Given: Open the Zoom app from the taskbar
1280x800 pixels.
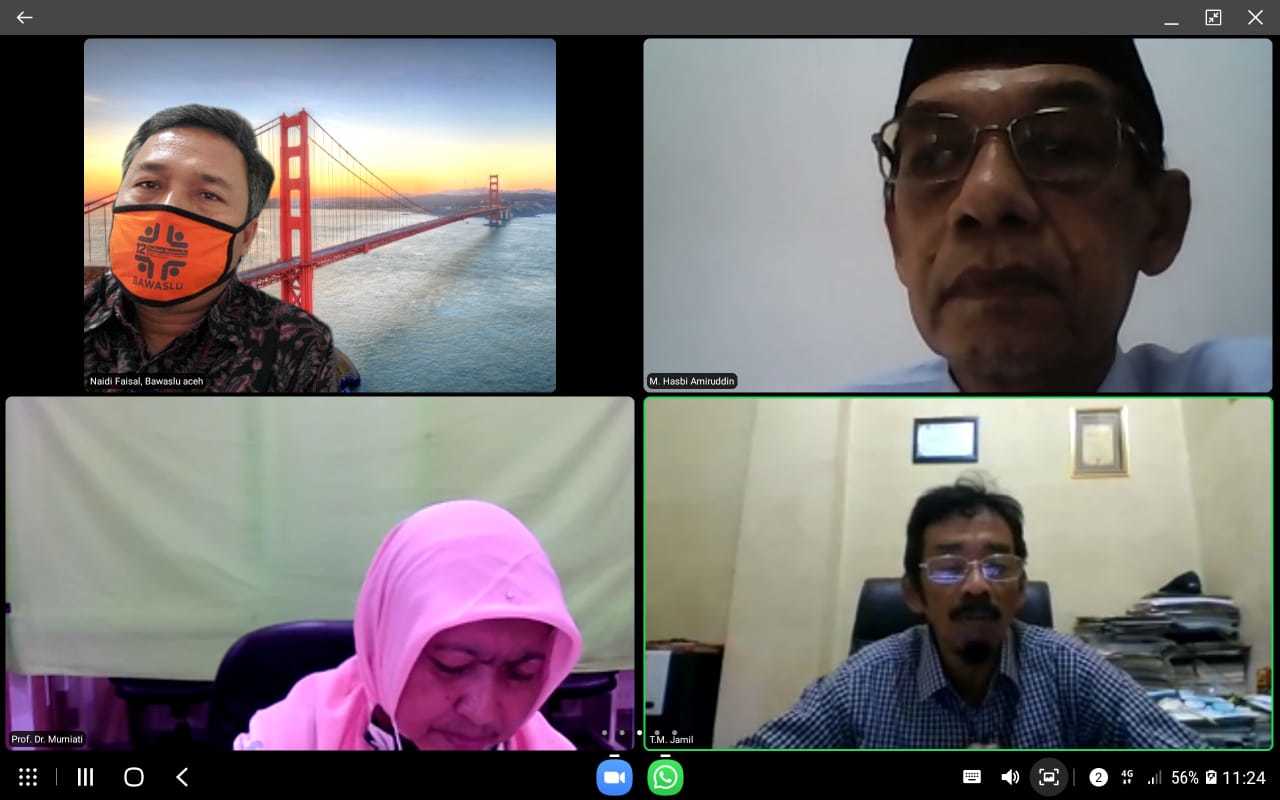Looking at the screenshot, I should (x=614, y=777).
